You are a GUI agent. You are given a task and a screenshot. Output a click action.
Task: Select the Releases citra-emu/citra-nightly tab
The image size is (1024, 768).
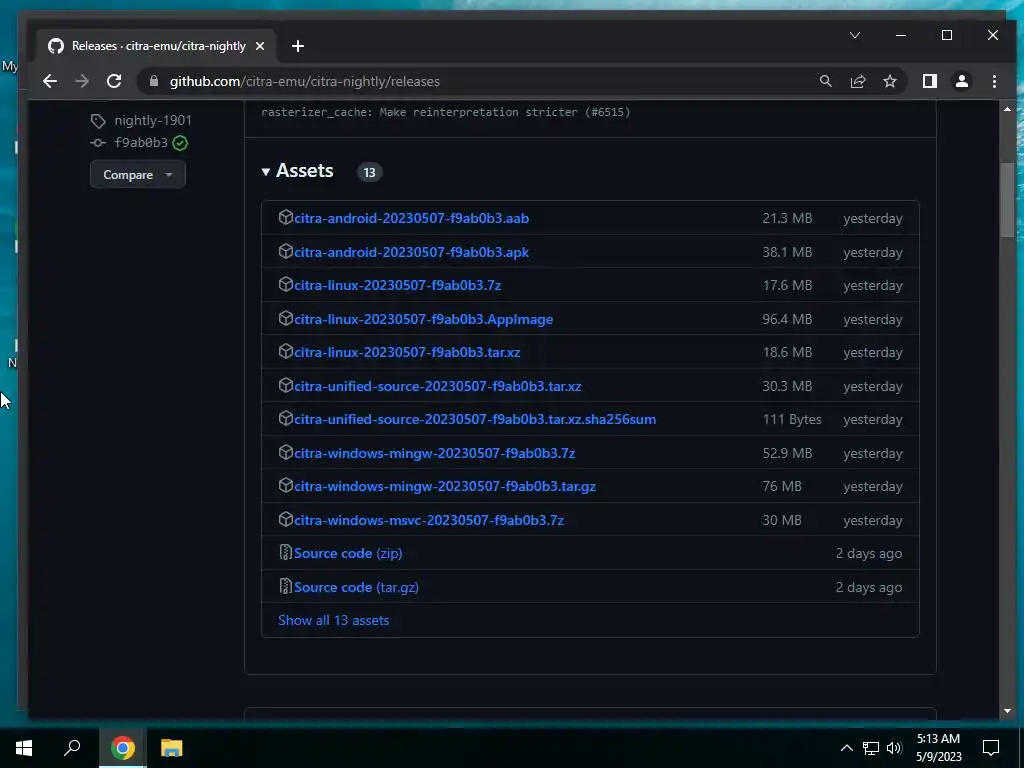pos(157,46)
